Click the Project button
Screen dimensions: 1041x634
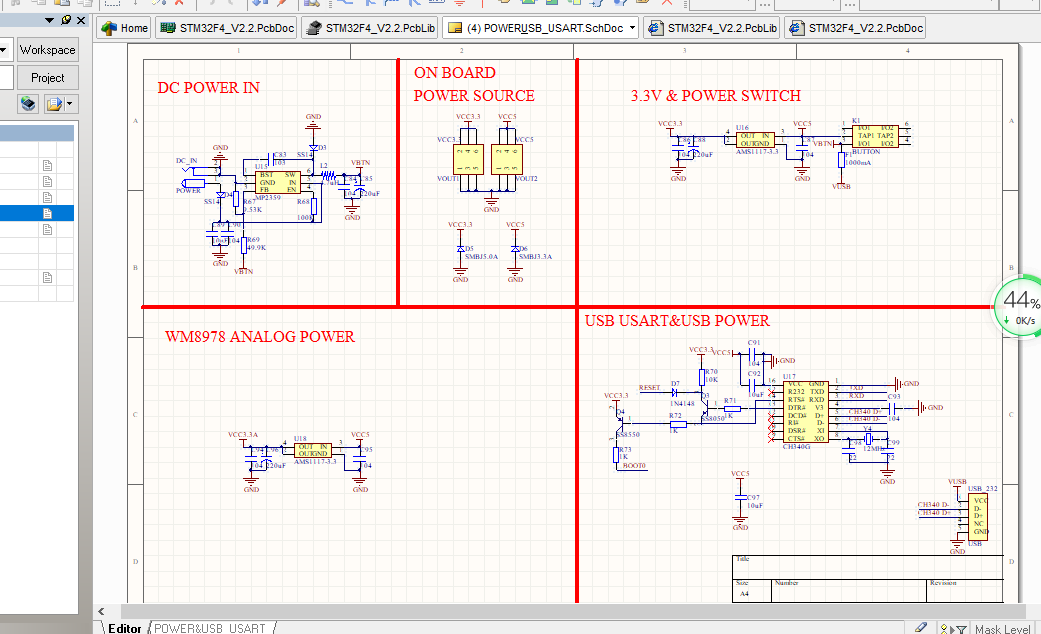[x=47, y=78]
